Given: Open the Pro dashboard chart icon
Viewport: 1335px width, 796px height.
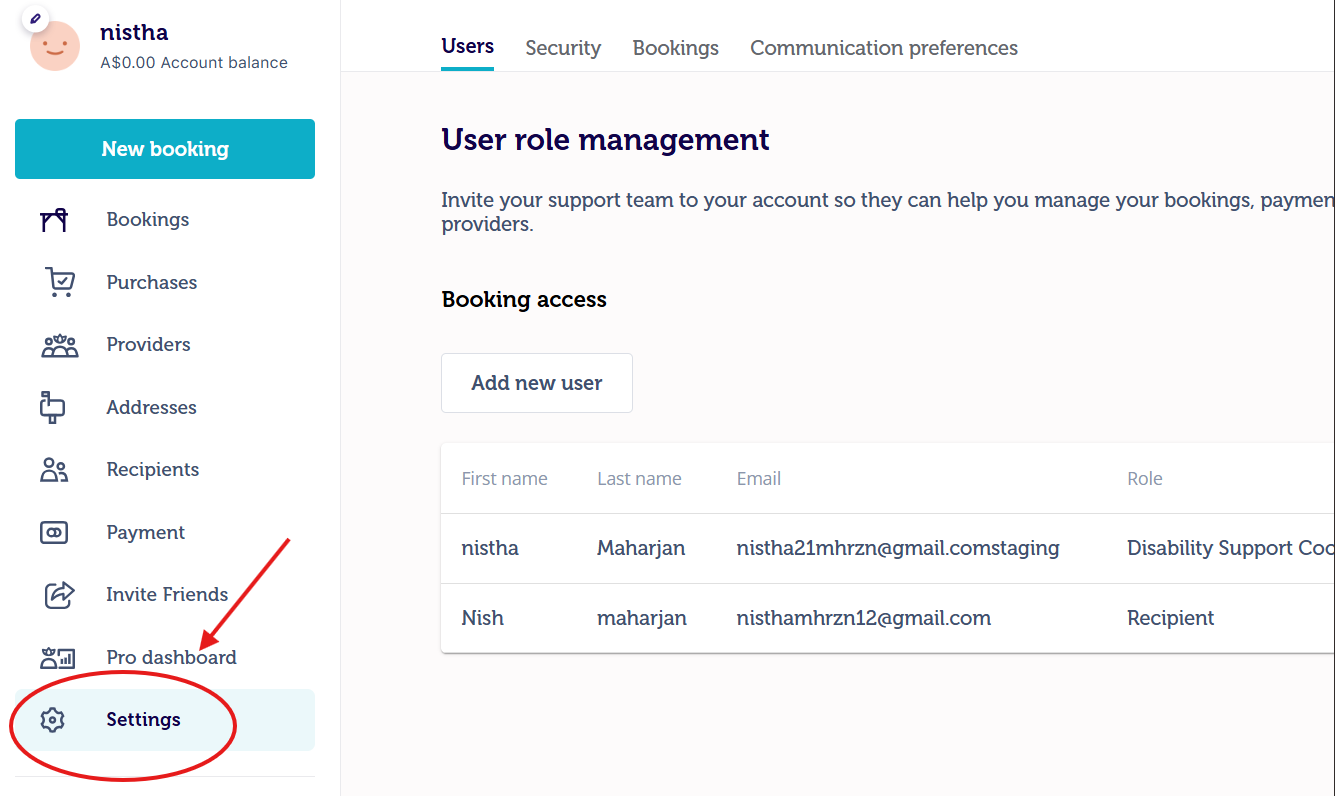Looking at the screenshot, I should 58,657.
